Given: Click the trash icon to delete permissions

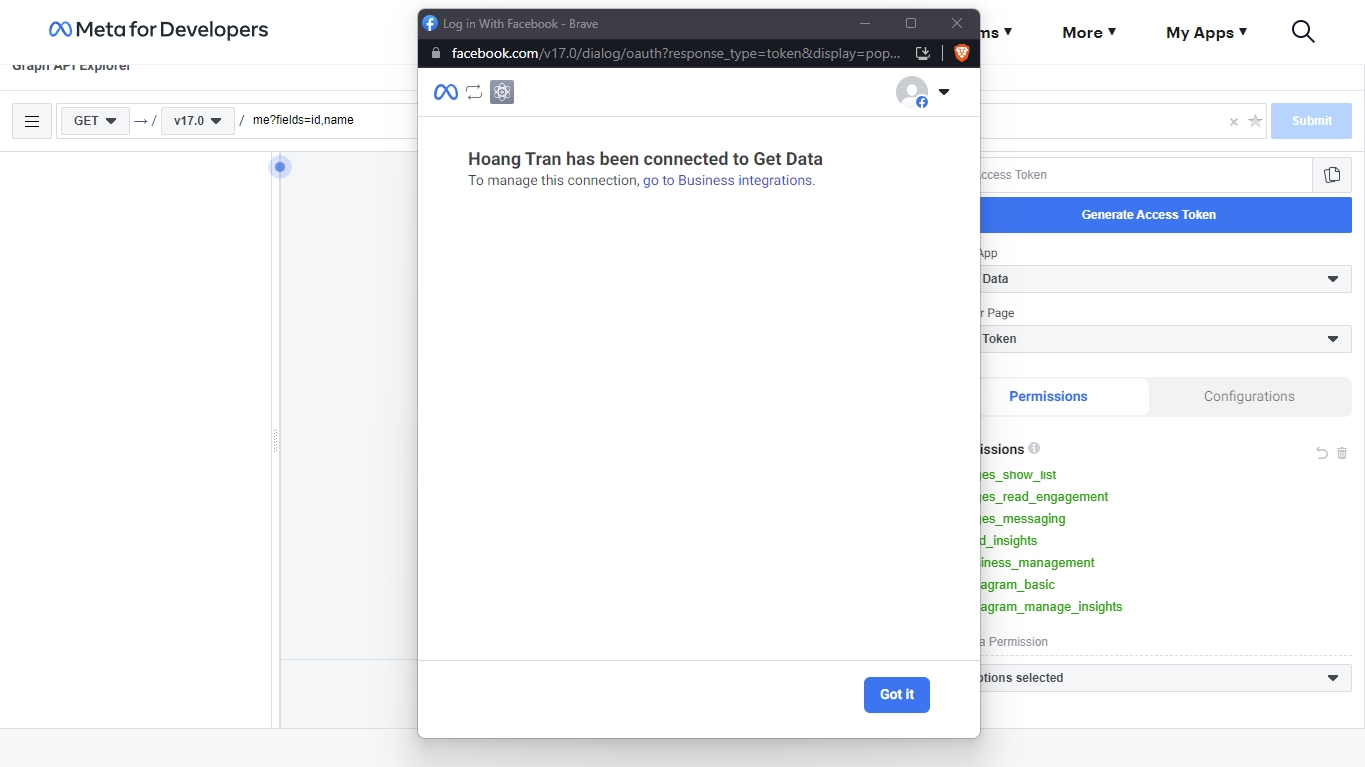Looking at the screenshot, I should coord(1342,453).
